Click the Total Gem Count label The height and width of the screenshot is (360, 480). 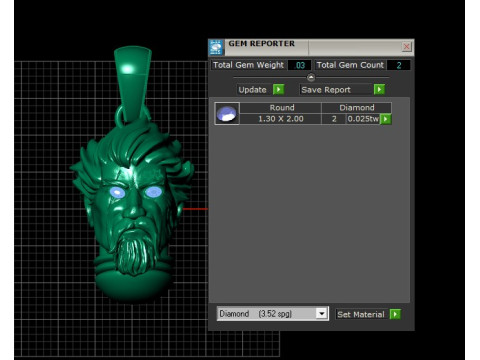coord(350,65)
